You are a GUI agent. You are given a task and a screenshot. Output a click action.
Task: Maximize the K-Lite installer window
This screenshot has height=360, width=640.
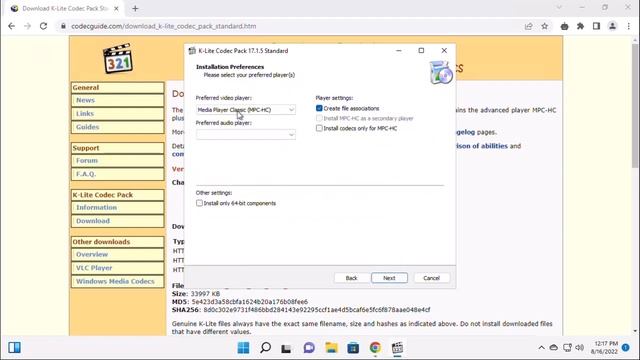421,51
